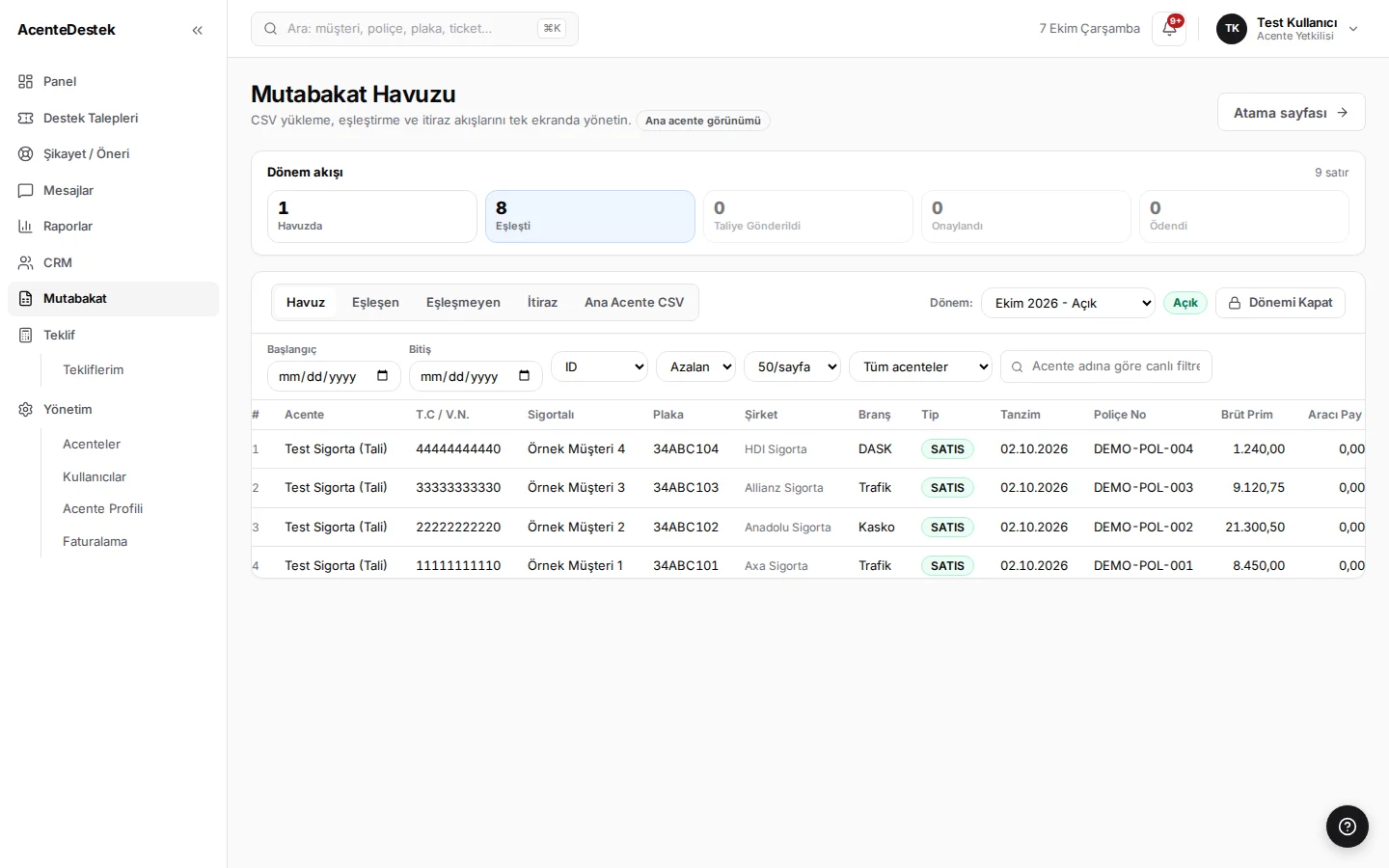Open the notifications bell
Viewport: 1389px width, 868px height.
(1169, 29)
